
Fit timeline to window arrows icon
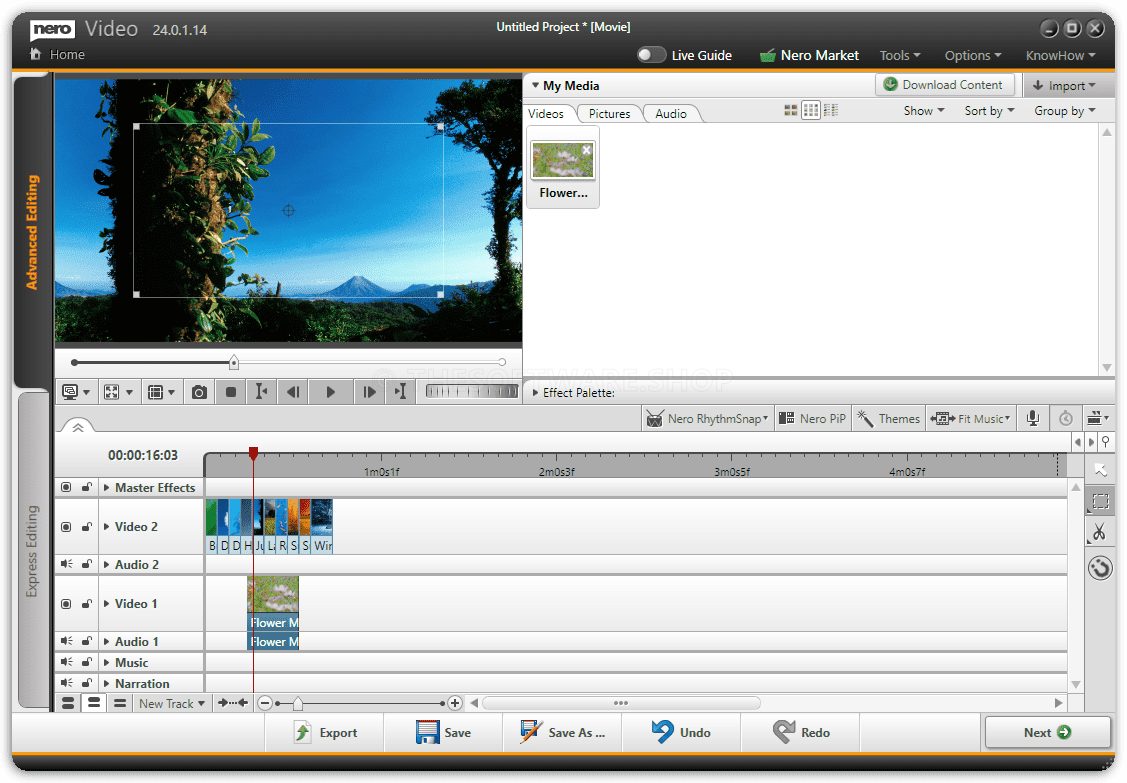[x=233, y=703]
